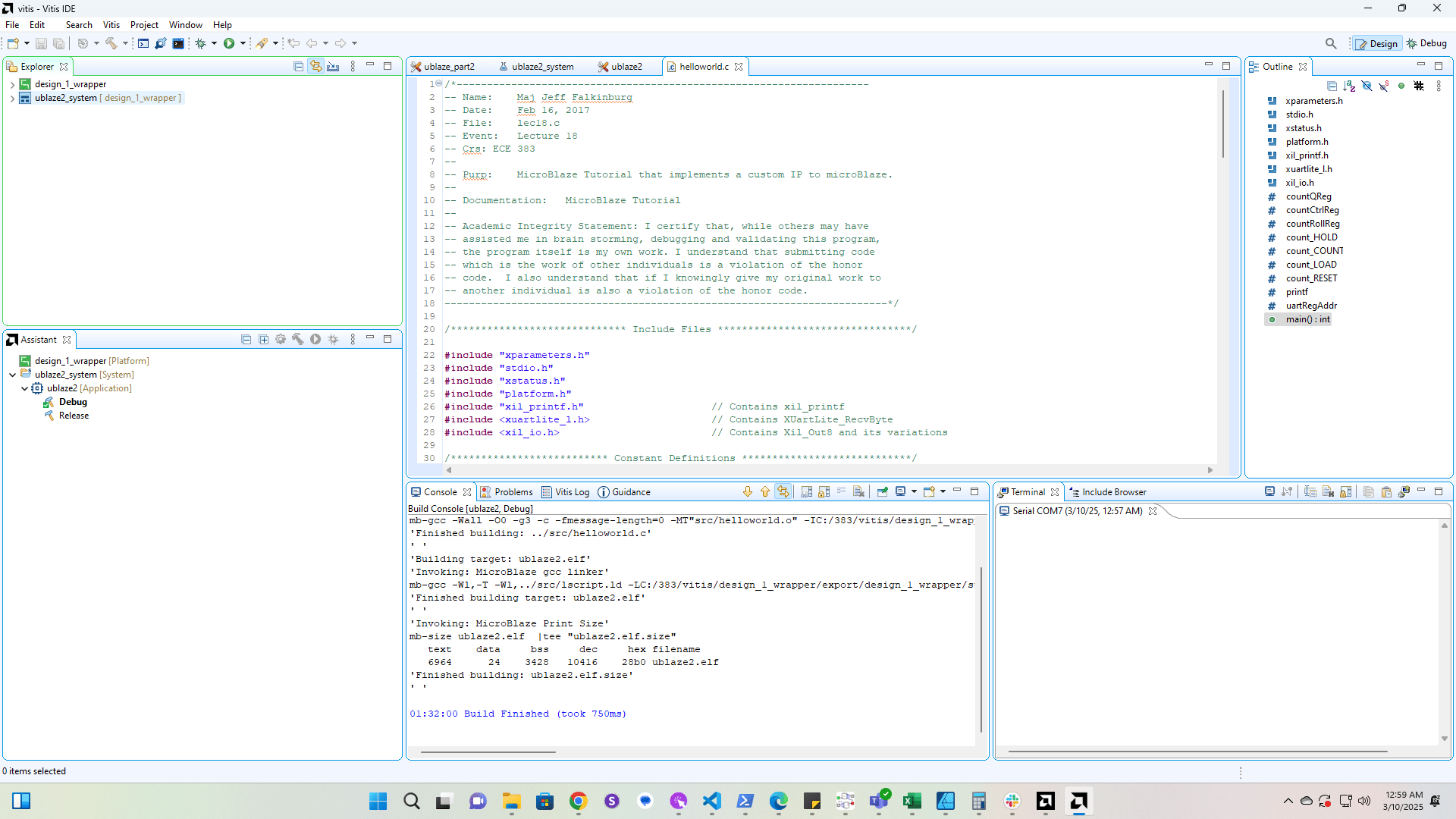Collapse the ublaze2 Application node in Assistant

point(24,388)
